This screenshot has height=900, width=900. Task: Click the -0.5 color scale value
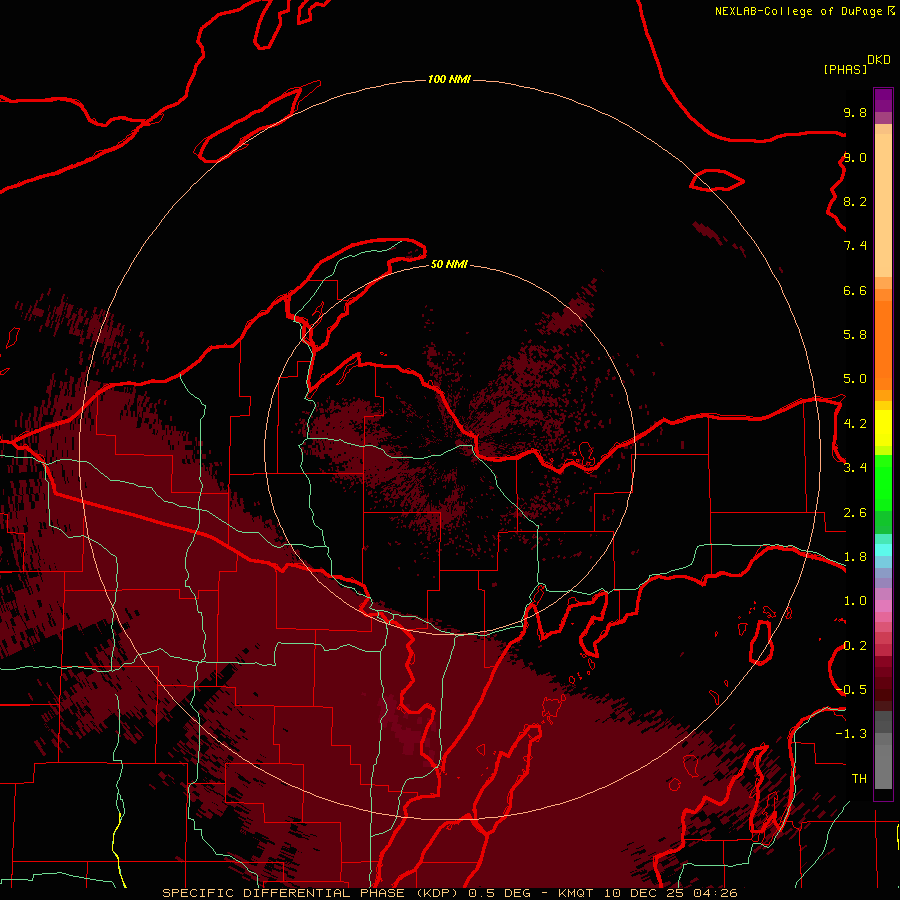852,690
